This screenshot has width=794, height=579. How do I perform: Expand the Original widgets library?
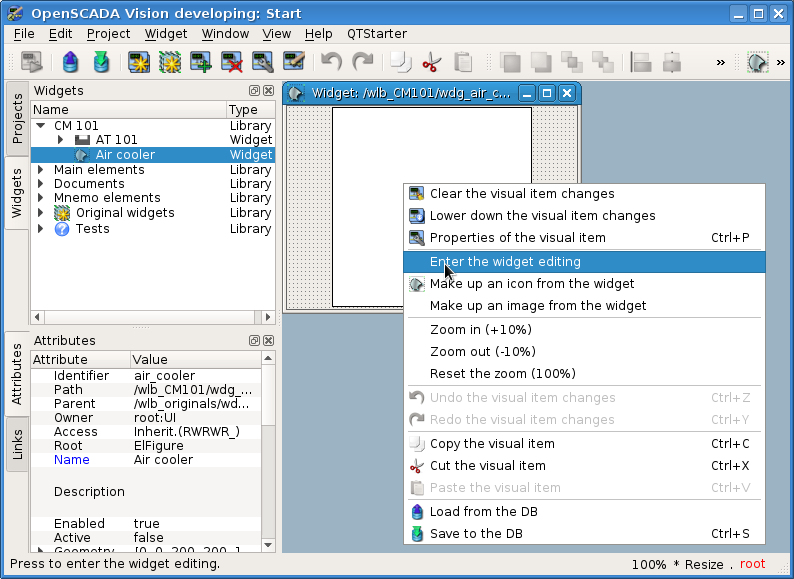41,213
